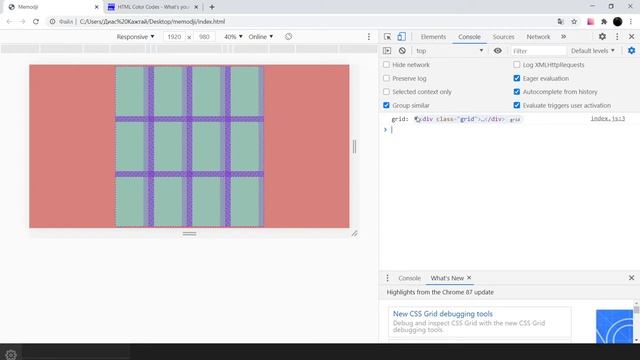Expand the logged div class grid element
This screenshot has height=360, width=640.
416,119
